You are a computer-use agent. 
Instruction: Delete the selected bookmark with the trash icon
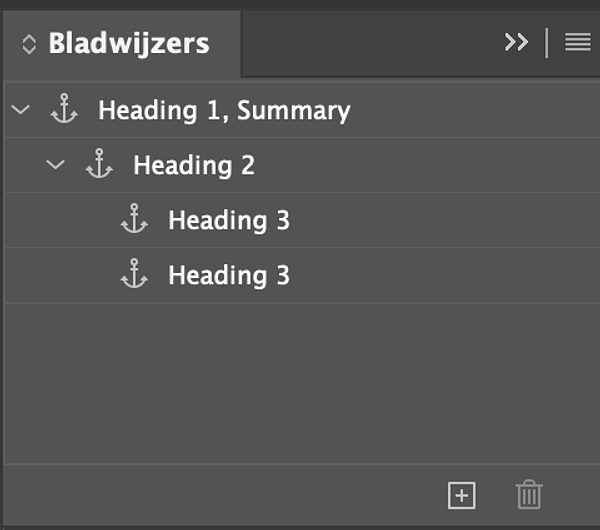pyautogui.click(x=529, y=494)
